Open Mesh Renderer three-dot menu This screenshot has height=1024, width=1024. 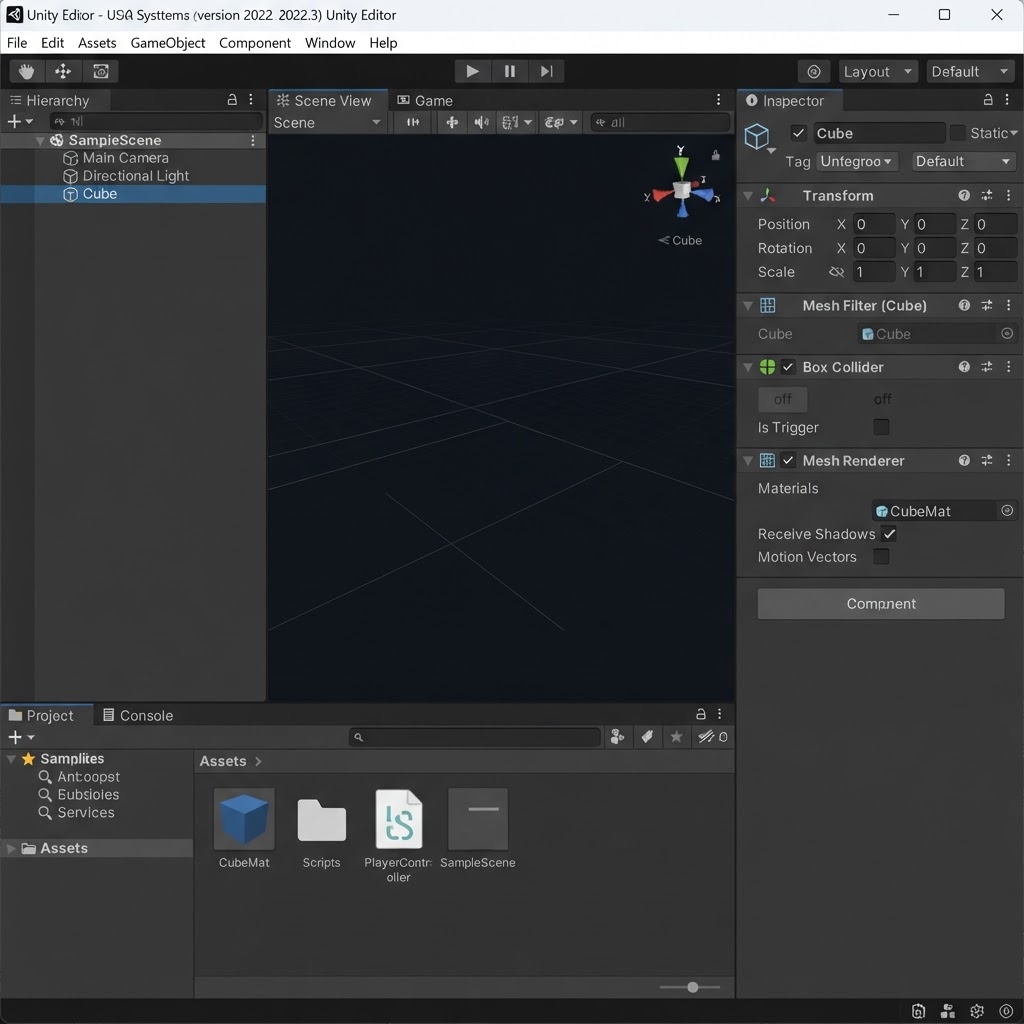pyautogui.click(x=1008, y=460)
